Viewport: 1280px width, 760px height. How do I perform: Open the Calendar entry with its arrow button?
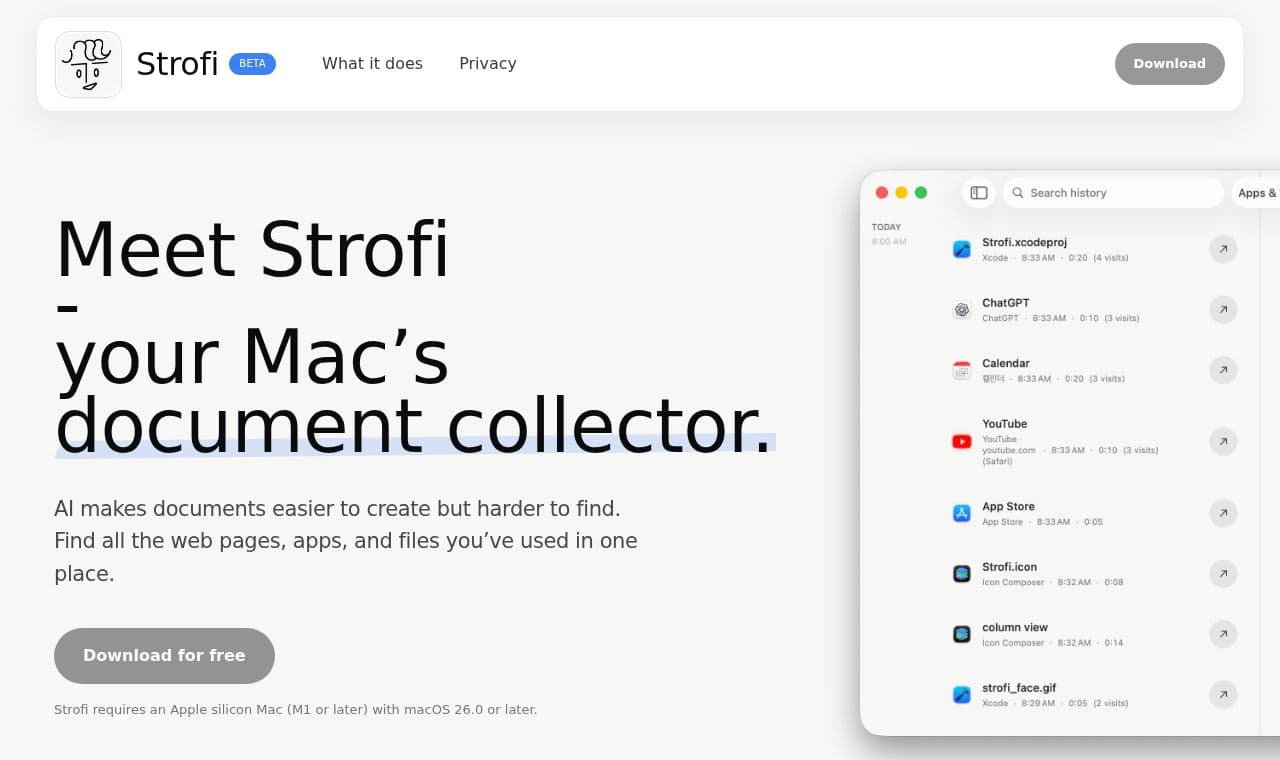[1223, 370]
